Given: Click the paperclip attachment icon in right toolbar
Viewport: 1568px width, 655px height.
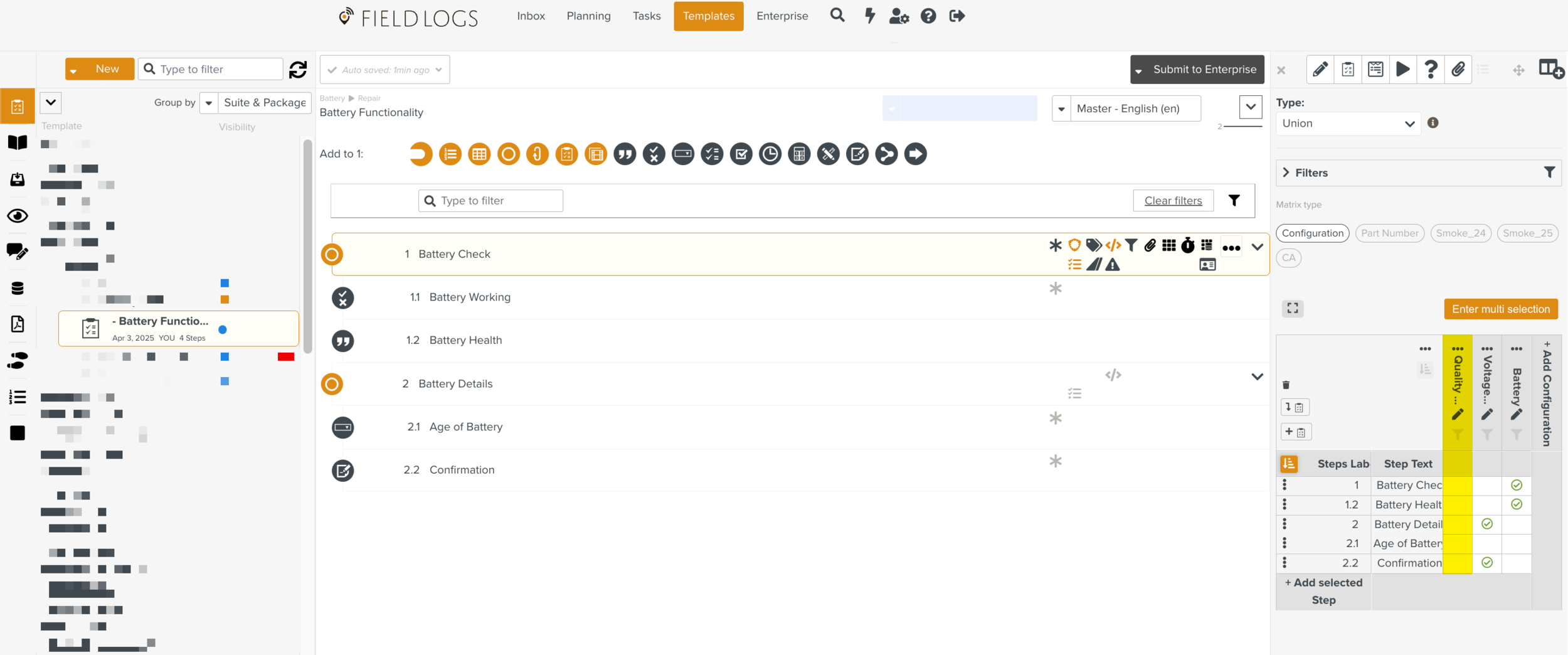Looking at the screenshot, I should tap(1458, 69).
